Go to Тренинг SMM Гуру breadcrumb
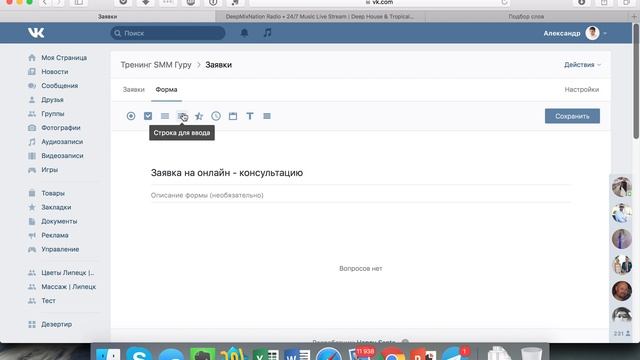 pos(156,65)
